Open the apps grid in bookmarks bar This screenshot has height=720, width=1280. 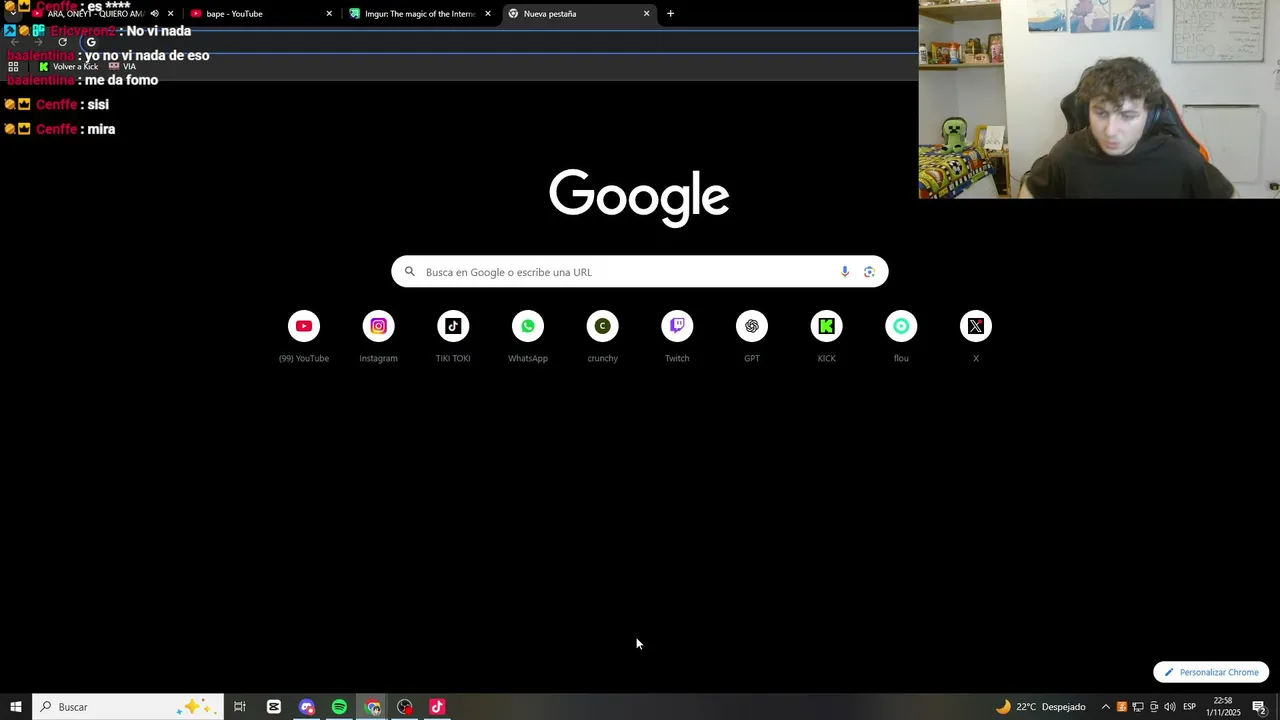click(13, 67)
